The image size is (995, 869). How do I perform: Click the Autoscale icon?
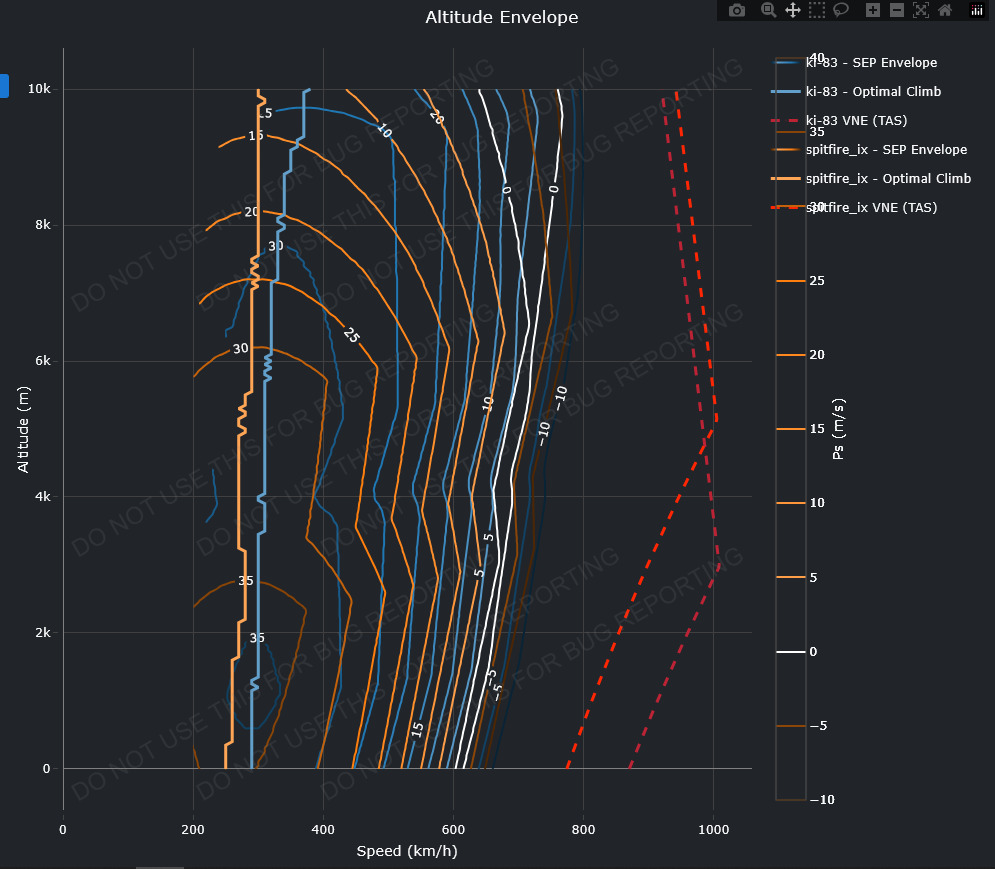(921, 10)
